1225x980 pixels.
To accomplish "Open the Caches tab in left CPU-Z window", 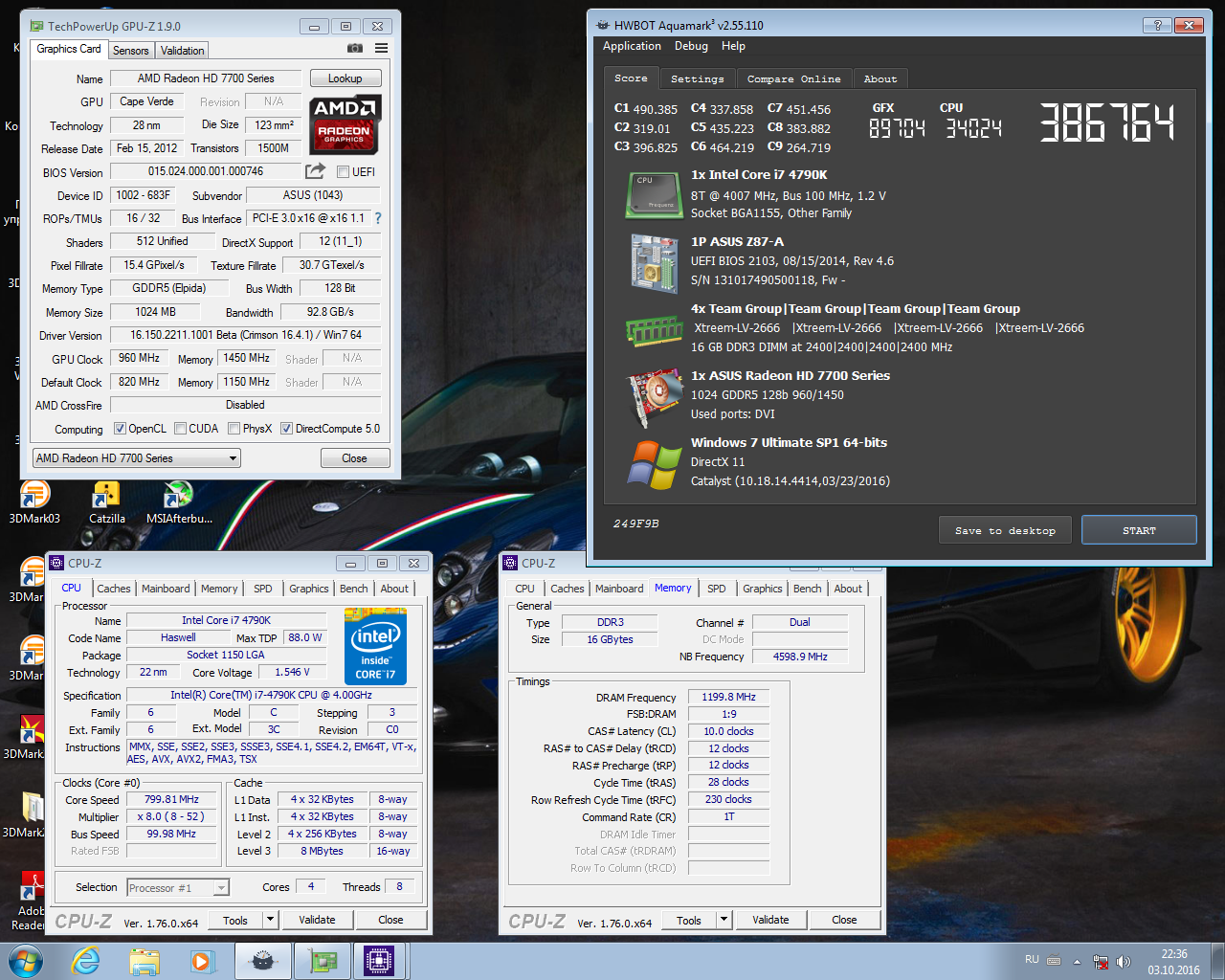I will (113, 589).
